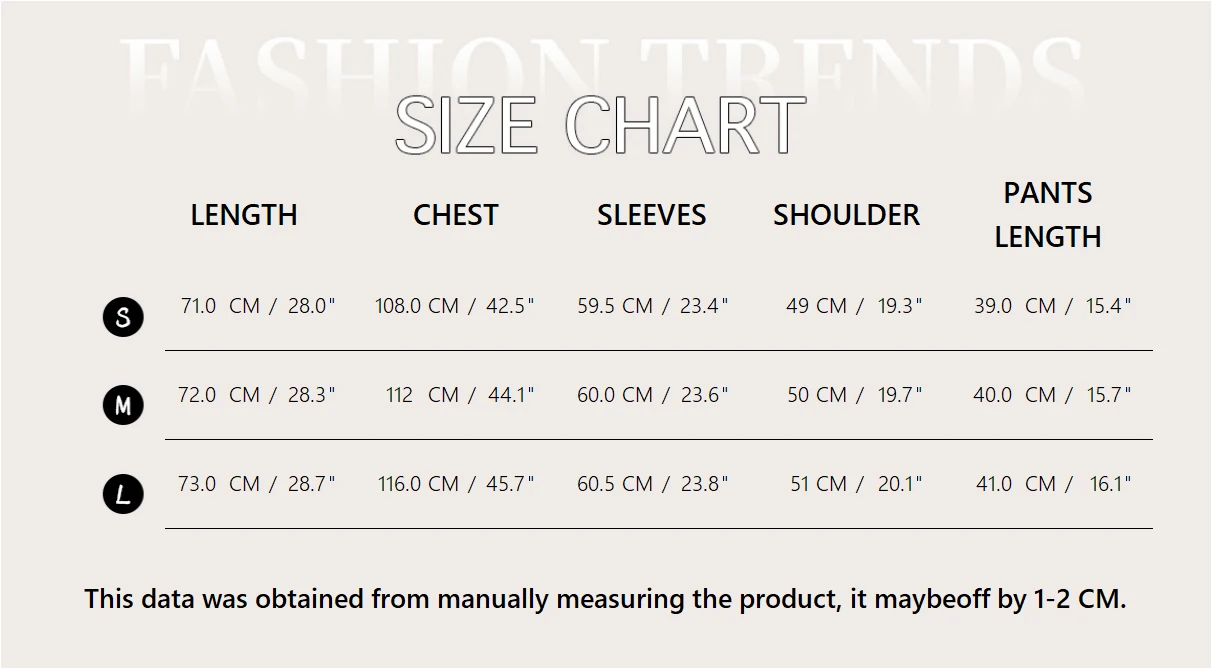Select the LENGTH column header
This screenshot has width=1212, height=668.
pos(244,215)
